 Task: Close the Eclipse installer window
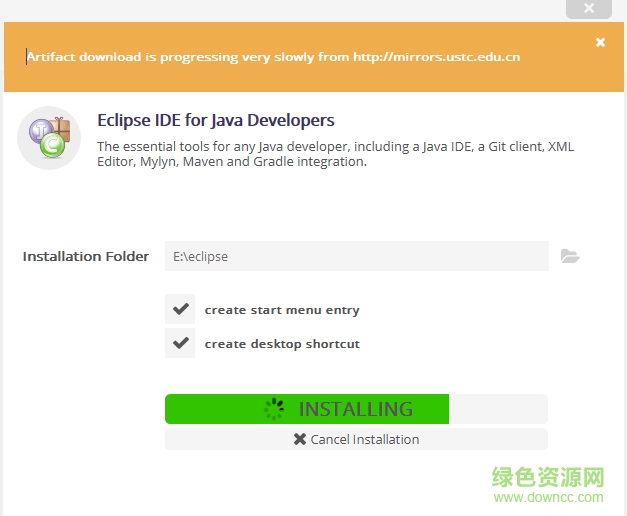[x=589, y=8]
